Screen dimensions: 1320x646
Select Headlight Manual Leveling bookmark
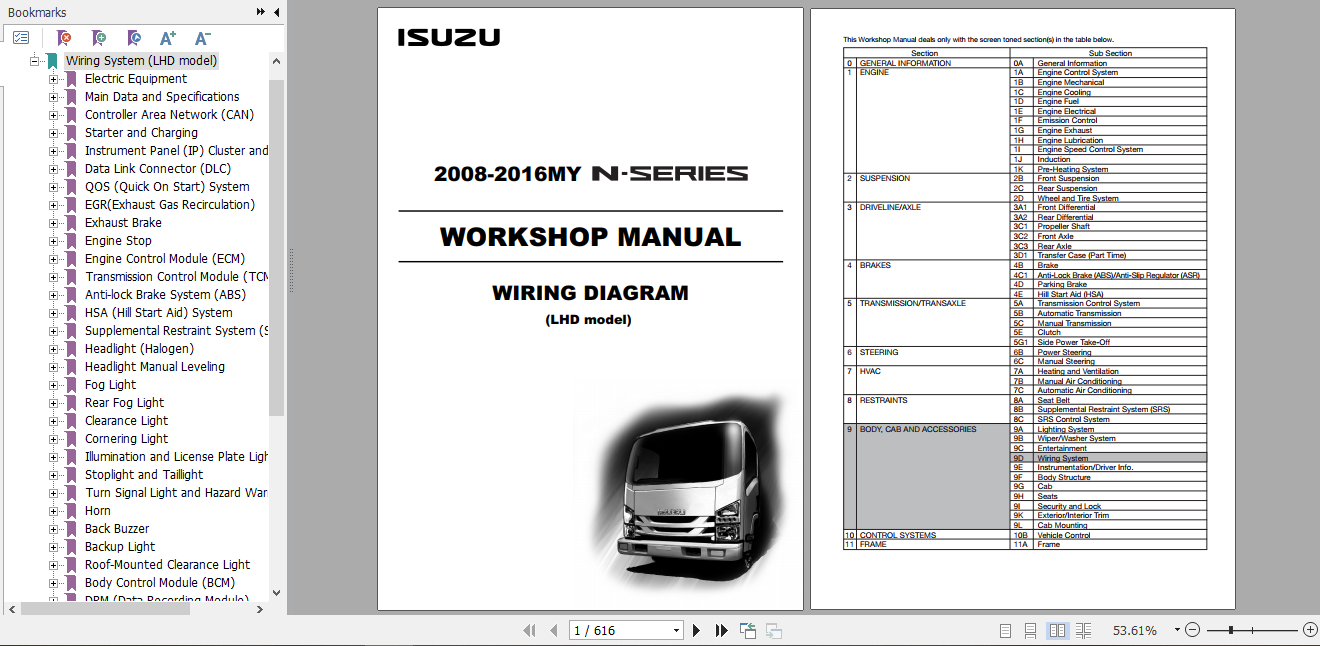[155, 367]
